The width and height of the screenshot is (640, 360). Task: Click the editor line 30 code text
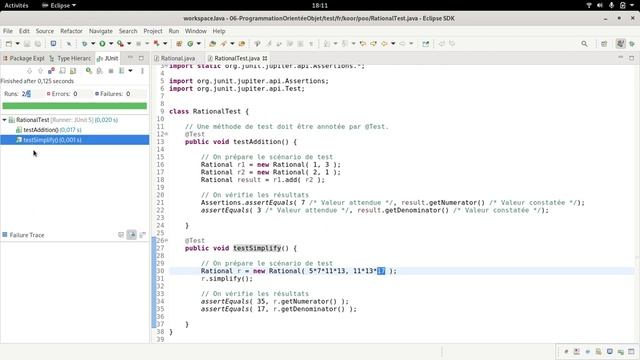[298, 271]
